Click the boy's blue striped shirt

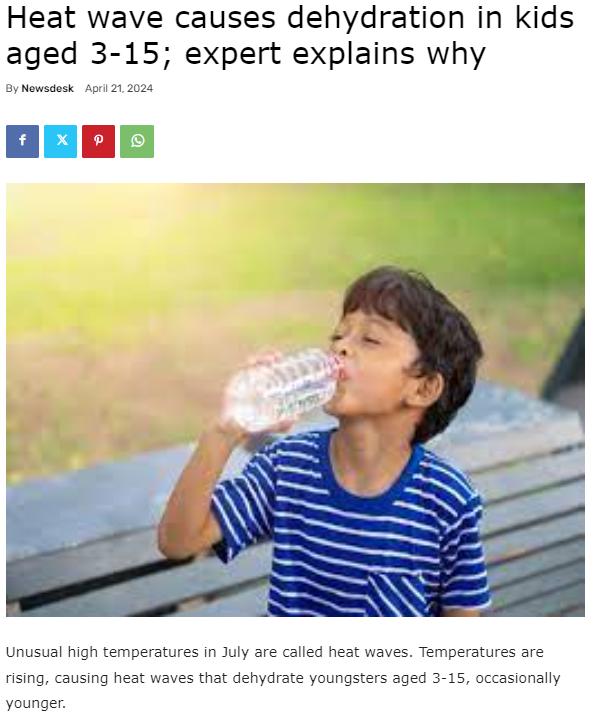point(353,527)
